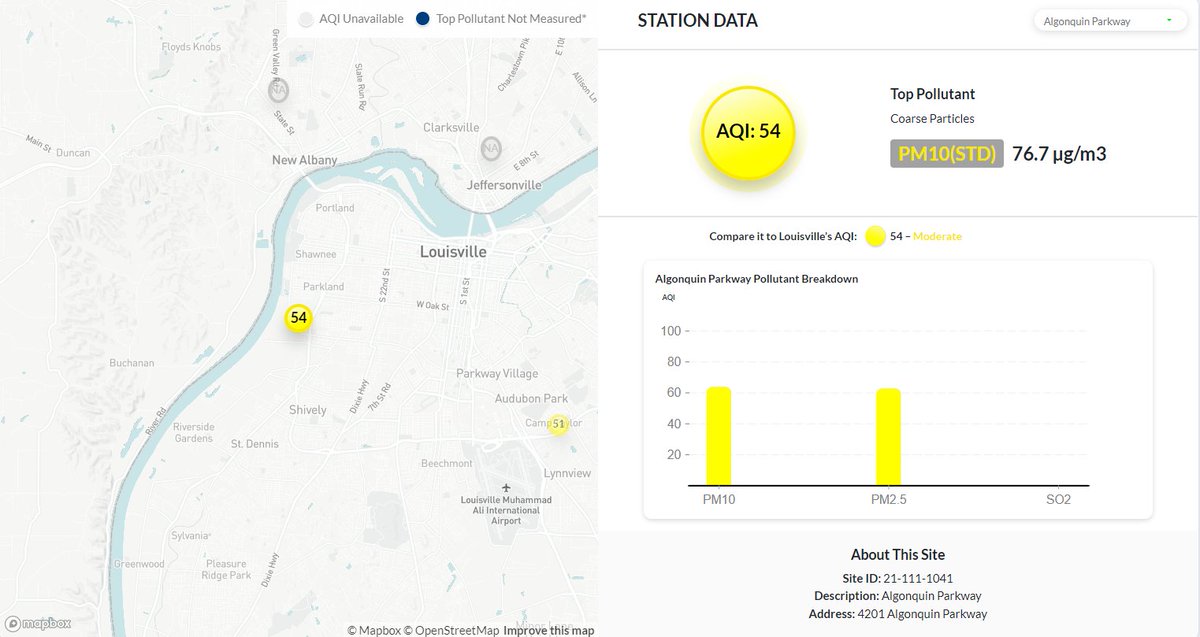Click Louisville's yellow AQI comparison dot
Viewport: 1200px width, 637px height.
pyautogui.click(x=875, y=237)
